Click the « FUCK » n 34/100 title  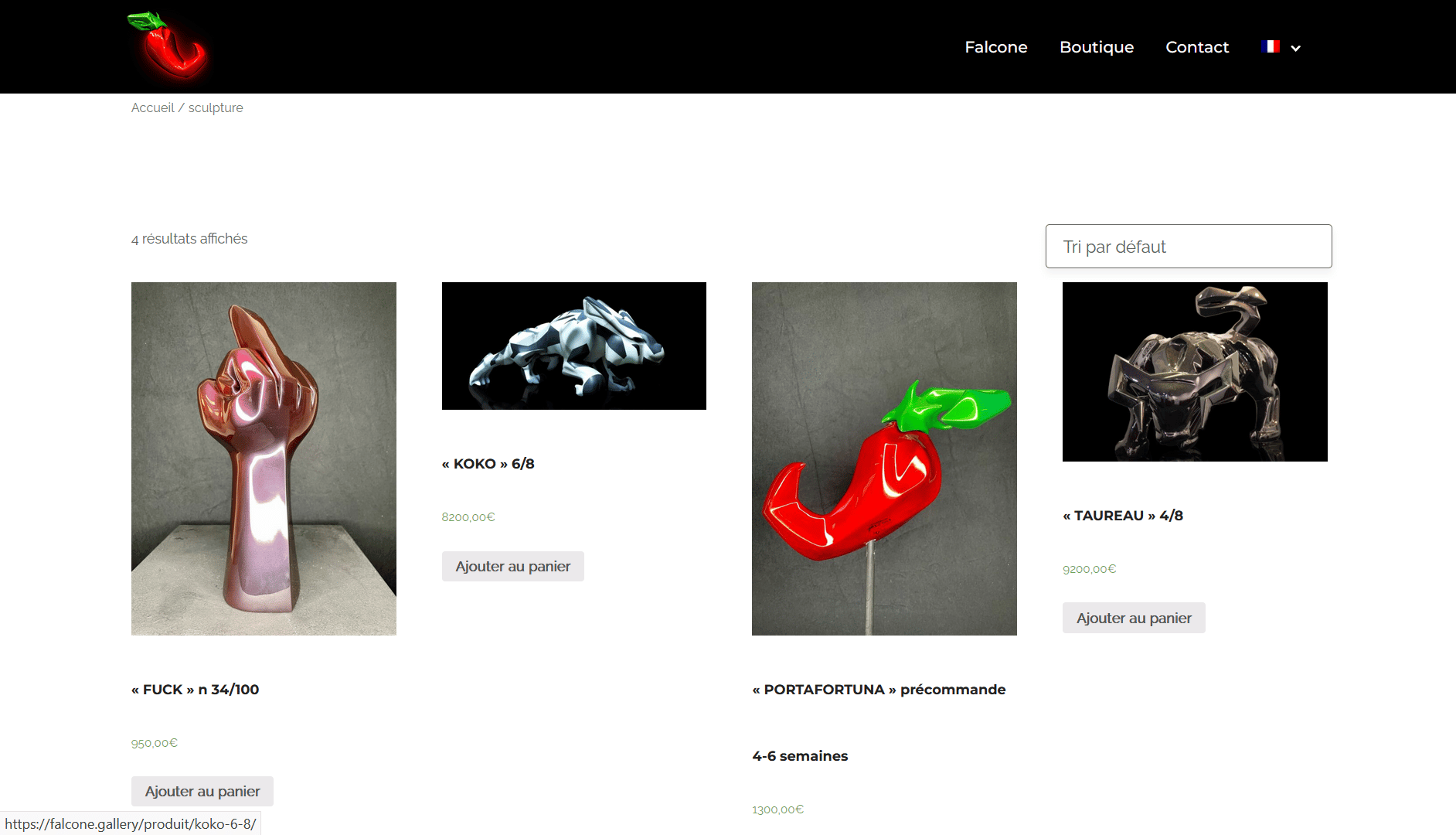pyautogui.click(x=195, y=690)
